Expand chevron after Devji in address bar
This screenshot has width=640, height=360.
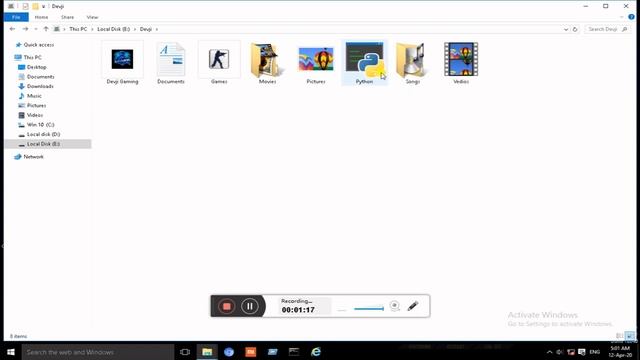pyautogui.click(x=157, y=29)
